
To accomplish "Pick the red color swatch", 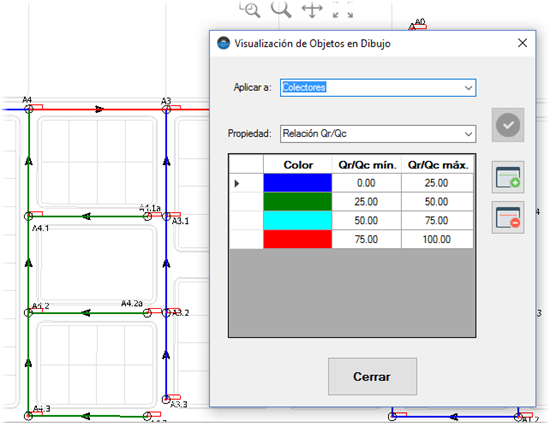I will coord(297,239).
